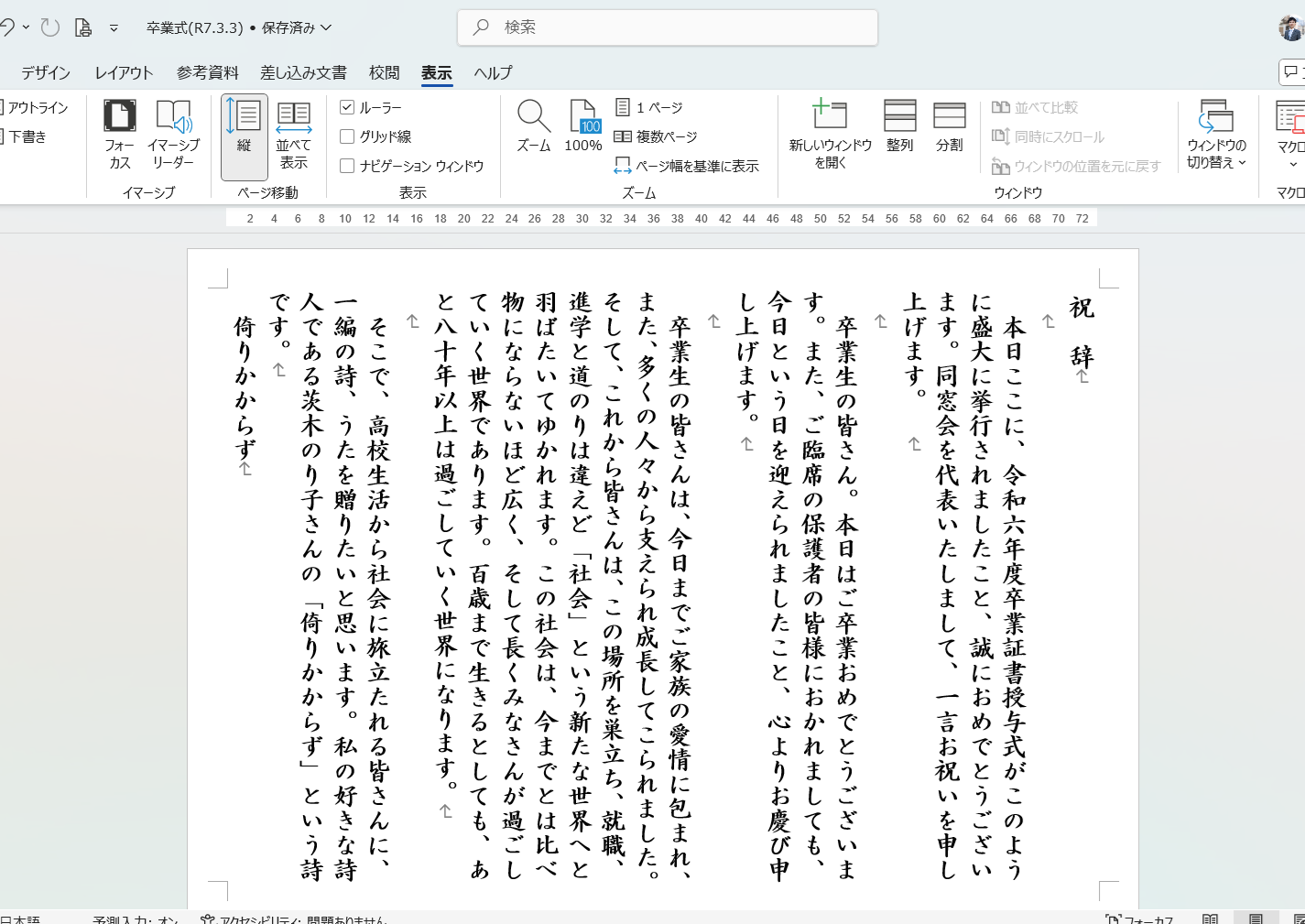
Task: Expand Switch Windows (ウィンドウの切り替え) dropdown
Action: point(1216,135)
